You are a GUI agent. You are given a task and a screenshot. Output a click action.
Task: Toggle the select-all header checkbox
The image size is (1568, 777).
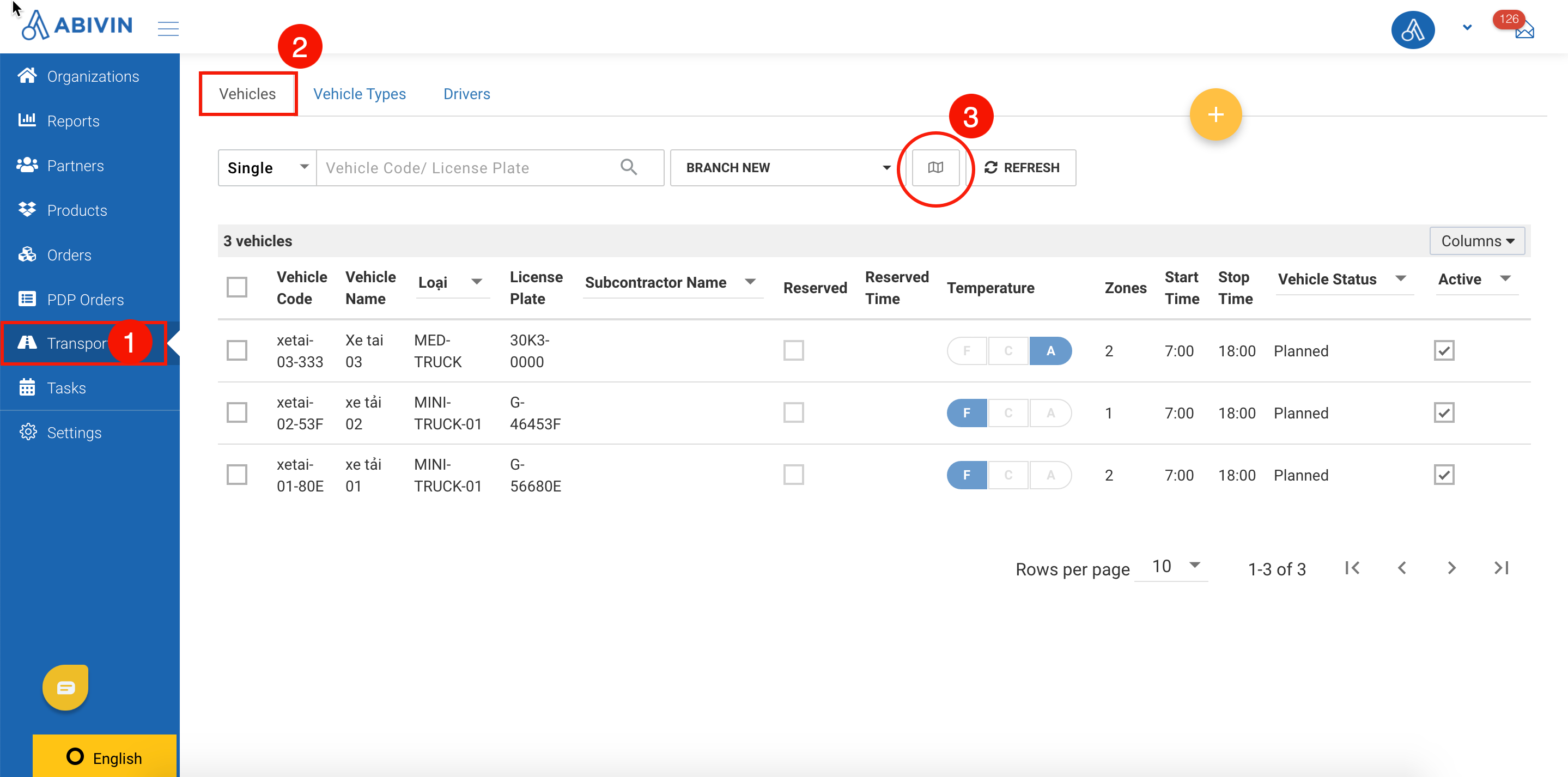[x=237, y=287]
